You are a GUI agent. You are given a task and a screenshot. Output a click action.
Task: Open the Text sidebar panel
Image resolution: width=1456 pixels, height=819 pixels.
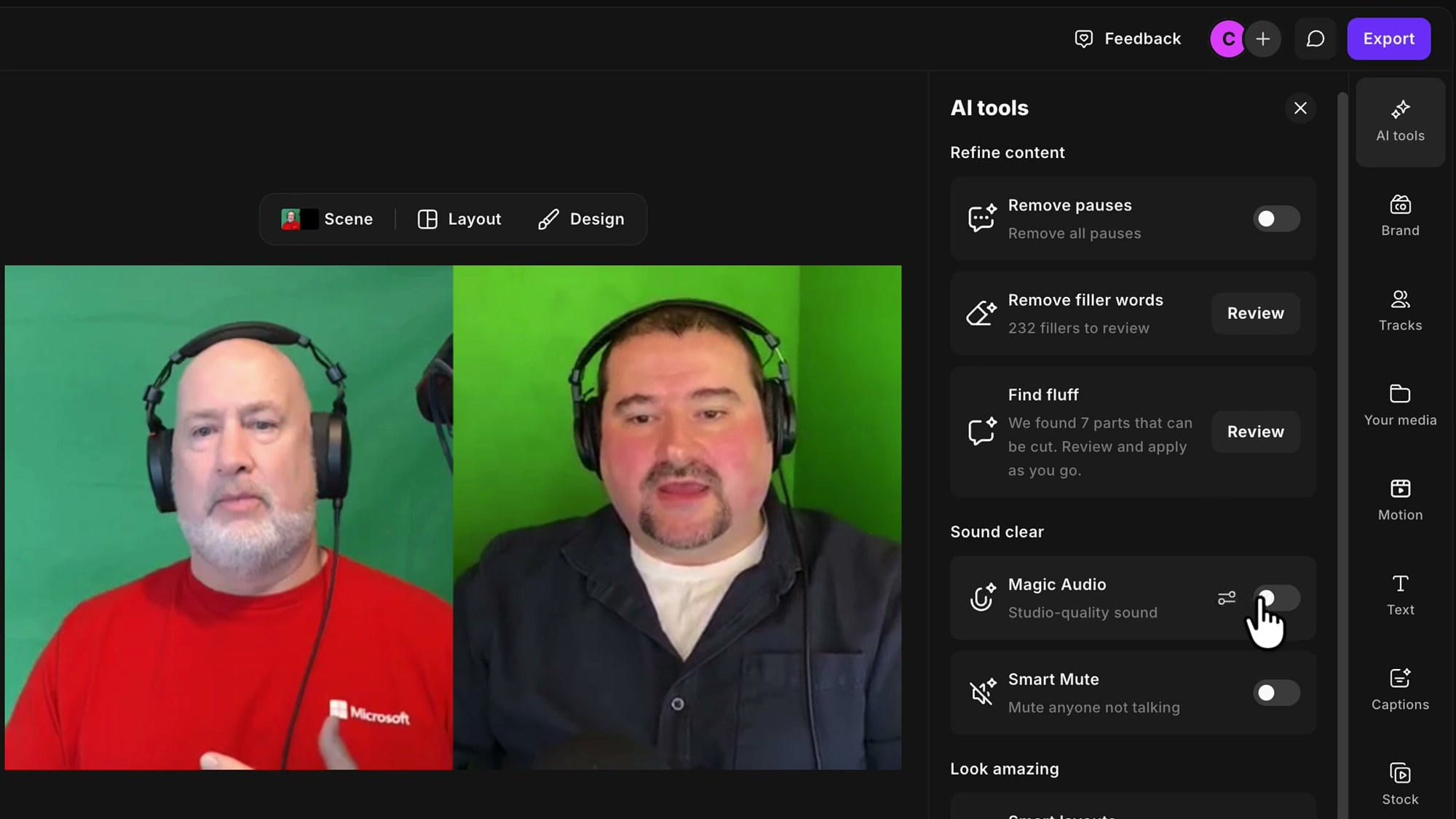[x=1400, y=596]
